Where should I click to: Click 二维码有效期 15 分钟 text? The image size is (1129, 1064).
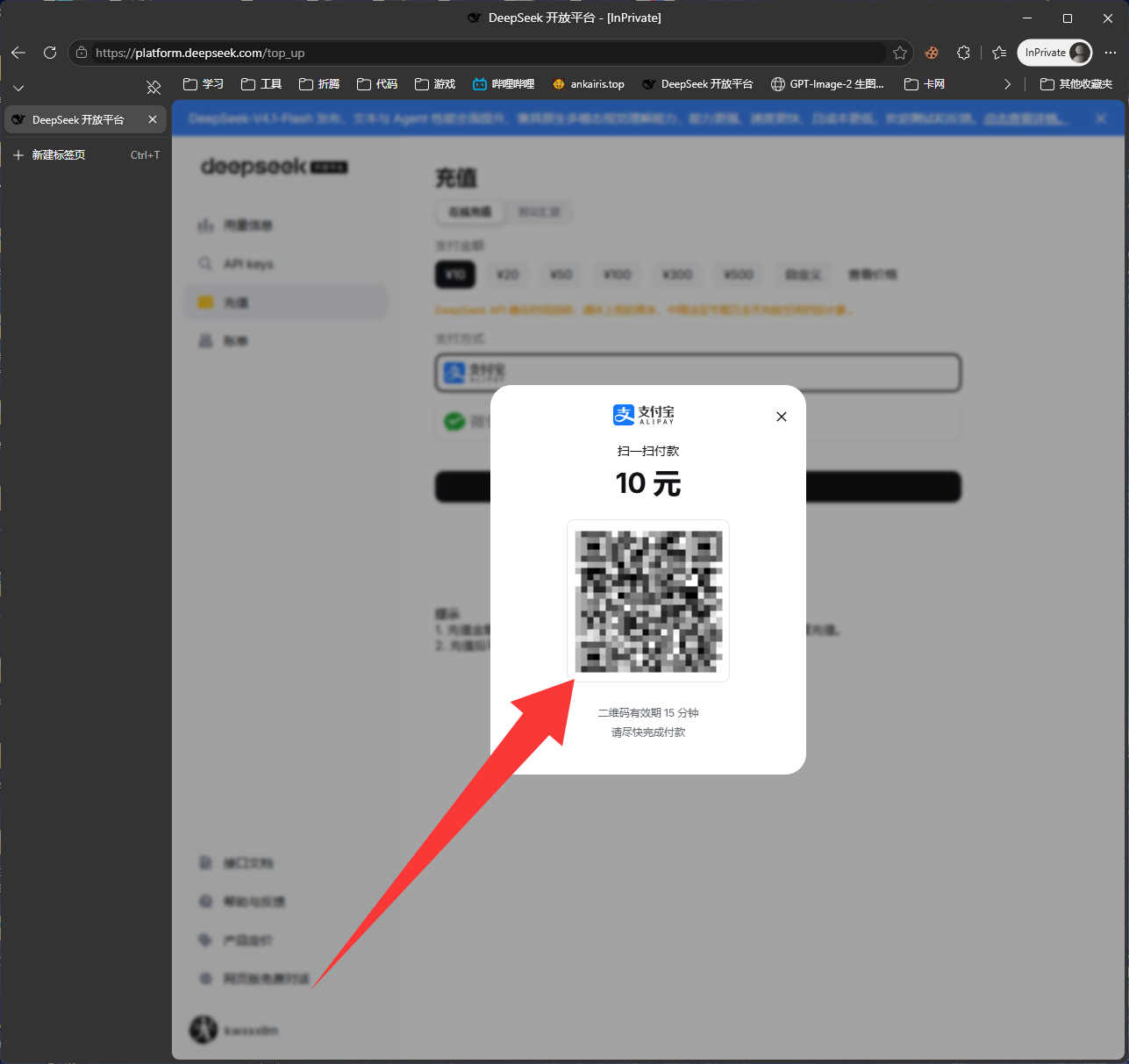tap(648, 713)
